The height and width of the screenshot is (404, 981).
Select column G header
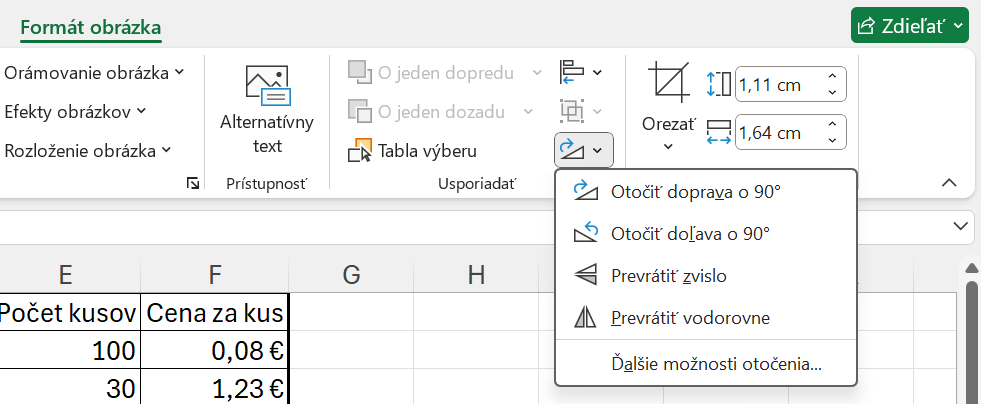351,275
